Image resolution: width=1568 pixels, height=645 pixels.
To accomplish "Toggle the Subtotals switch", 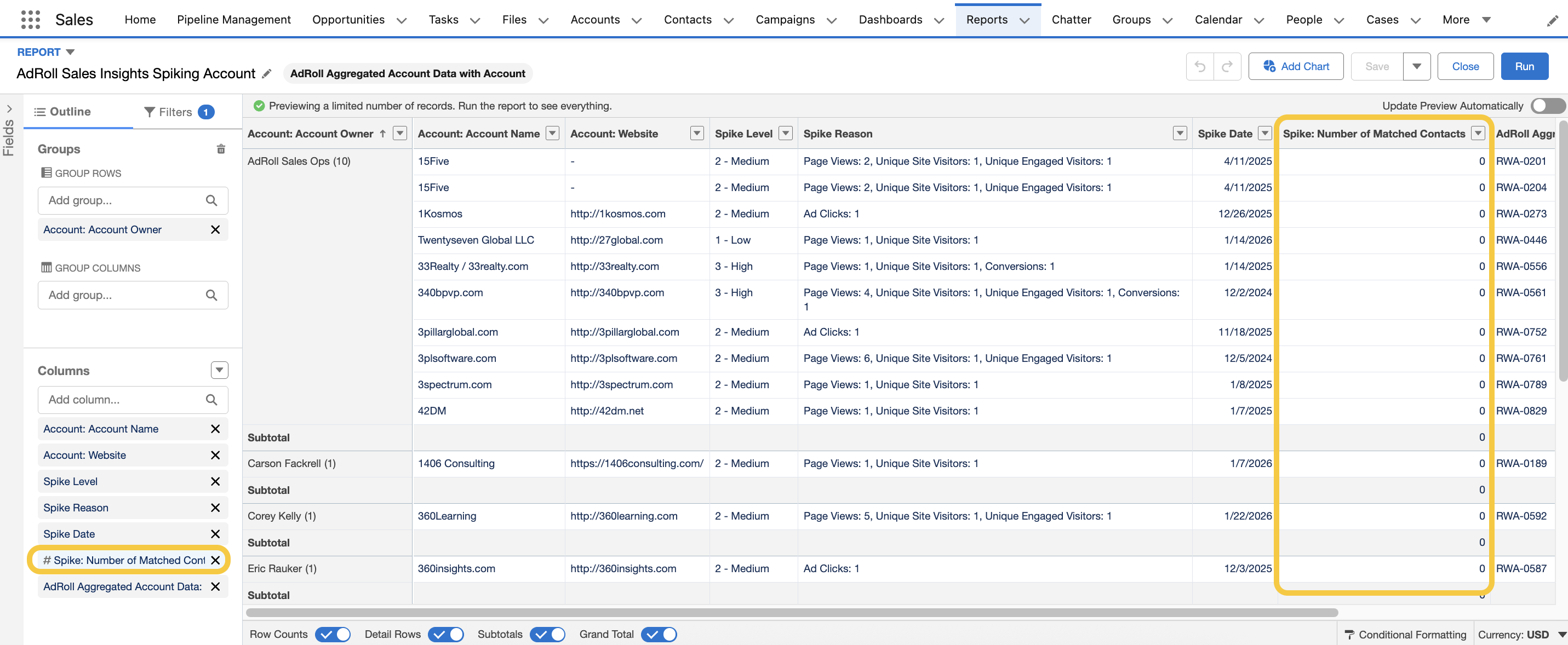I will (x=547, y=634).
